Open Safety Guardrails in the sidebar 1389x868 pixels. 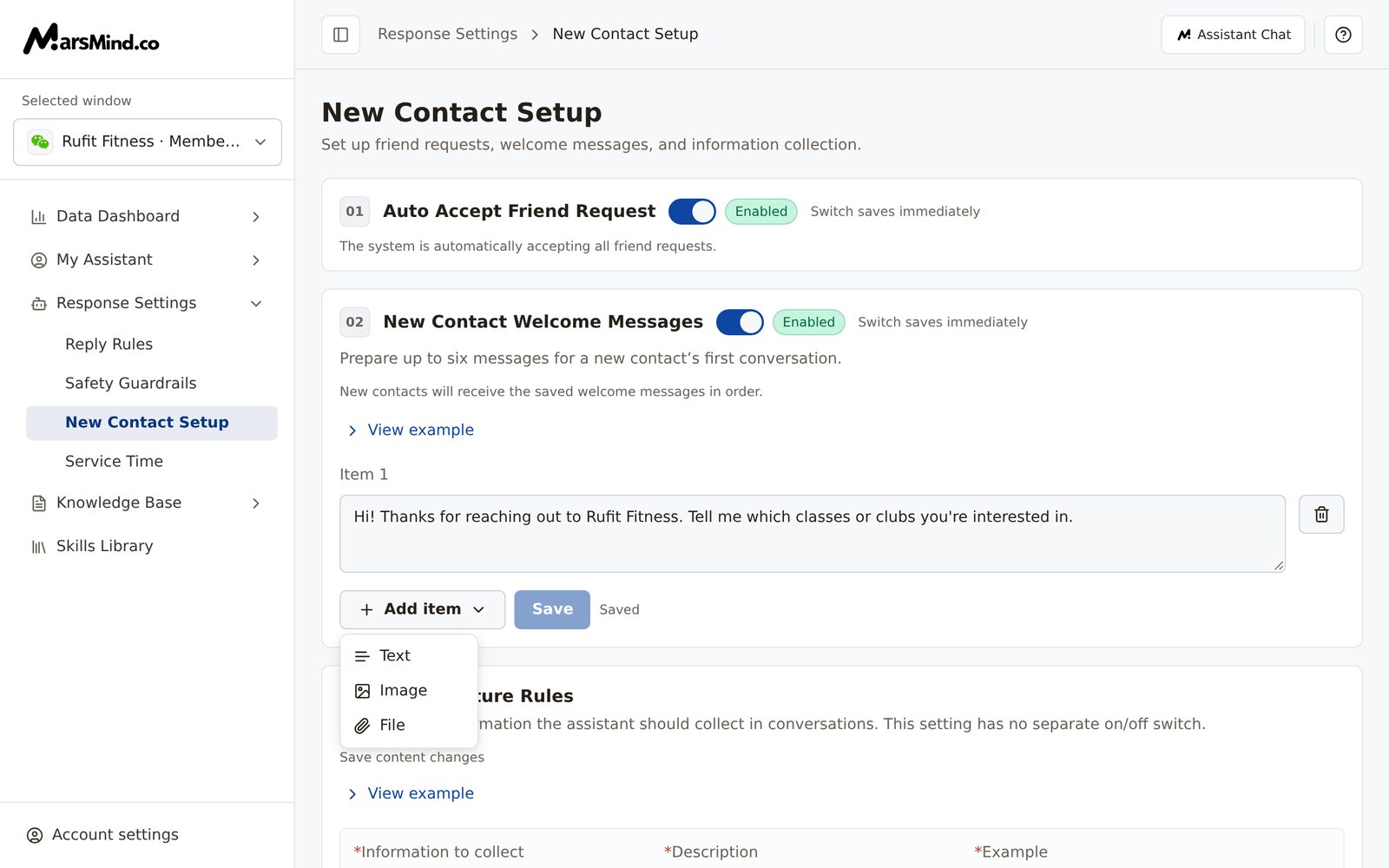[152, 384]
